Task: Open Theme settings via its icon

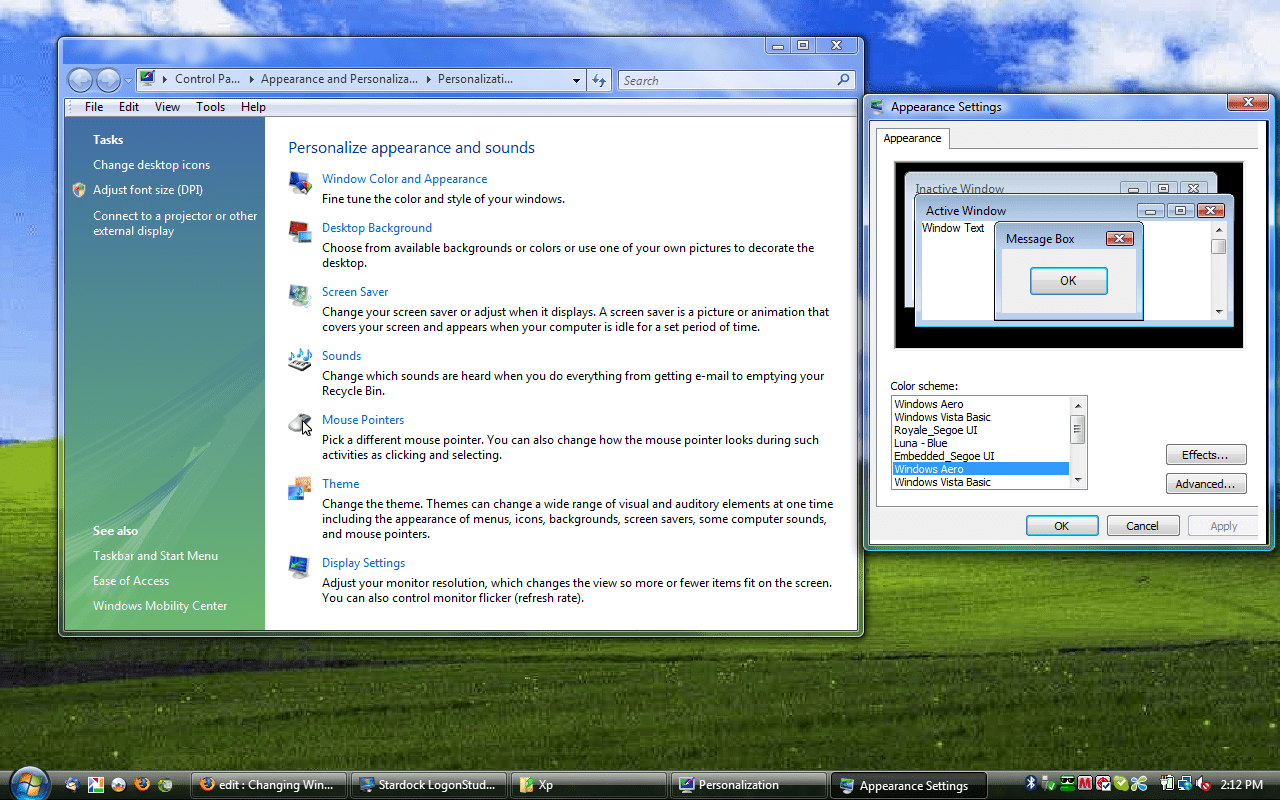Action: point(299,489)
